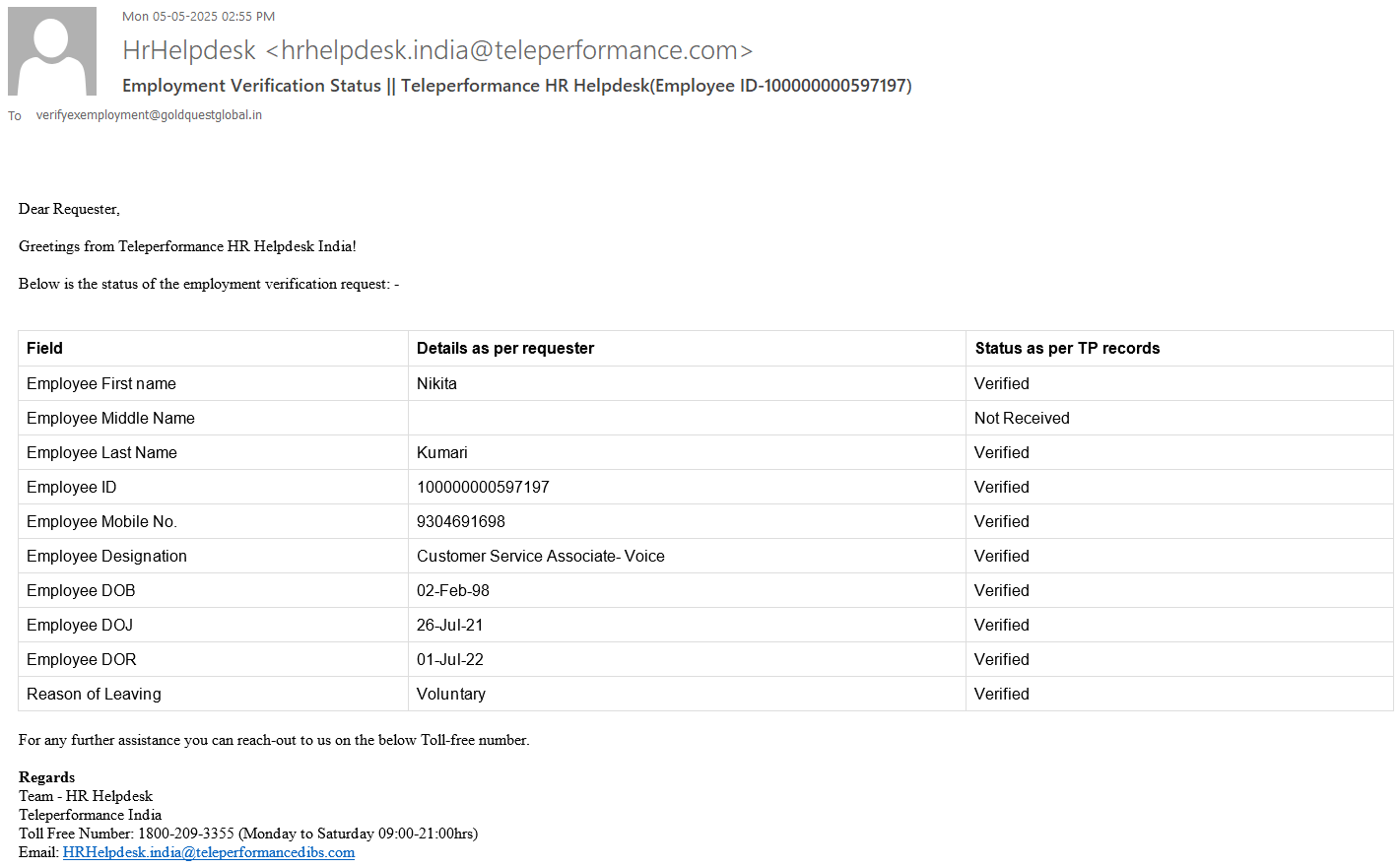The image size is (1400, 868).
Task: Select the last name value Kumari
Action: click(442, 452)
